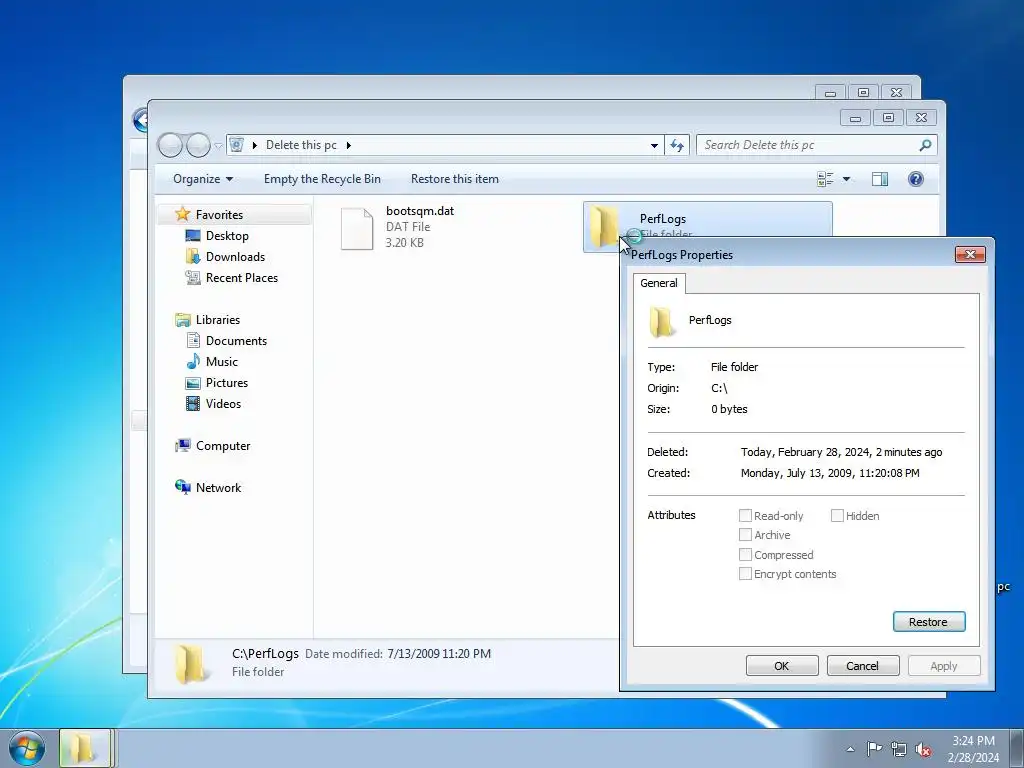Close the PerfLogs Properties dialog

click(x=970, y=255)
